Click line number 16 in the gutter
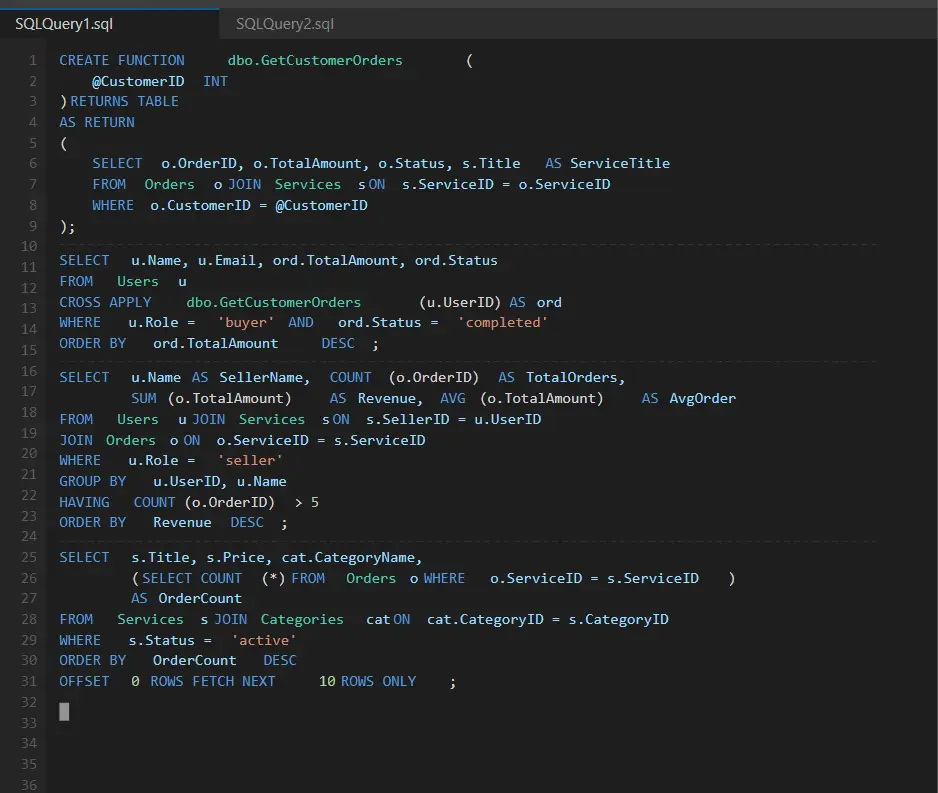The image size is (938, 793). click(x=29, y=371)
